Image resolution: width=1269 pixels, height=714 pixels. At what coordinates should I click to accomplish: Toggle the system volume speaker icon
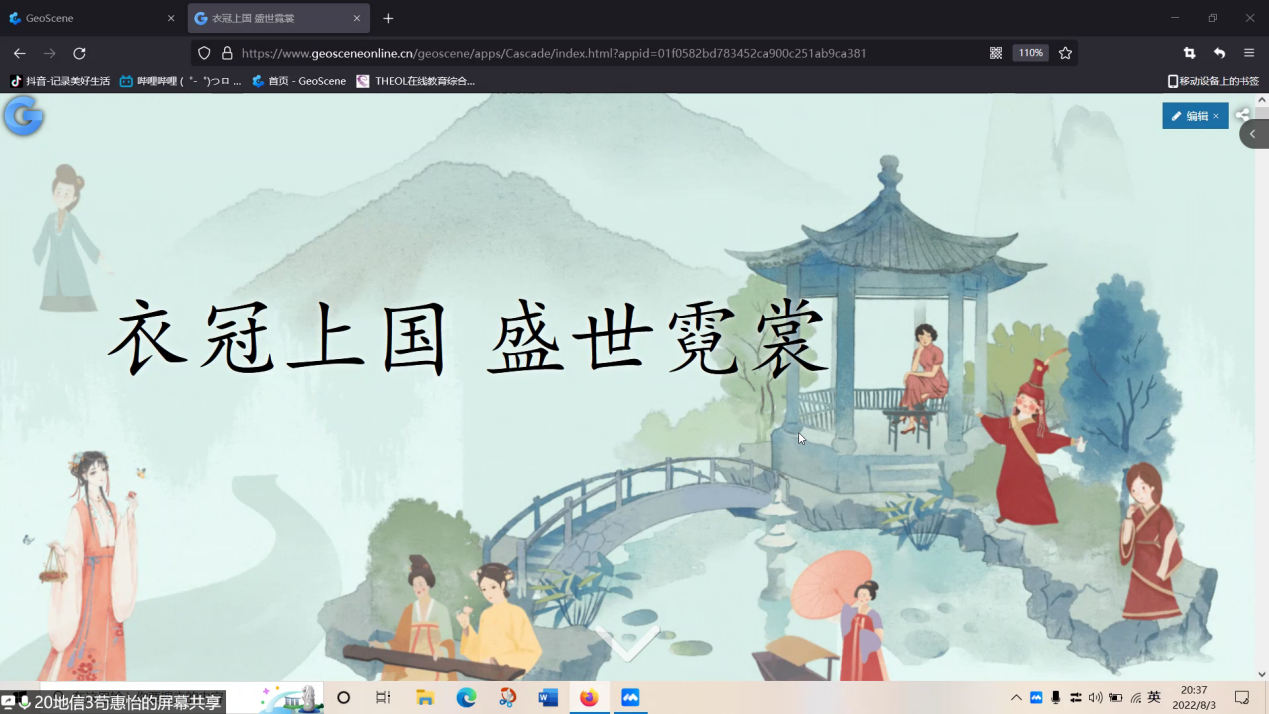[1095, 697]
